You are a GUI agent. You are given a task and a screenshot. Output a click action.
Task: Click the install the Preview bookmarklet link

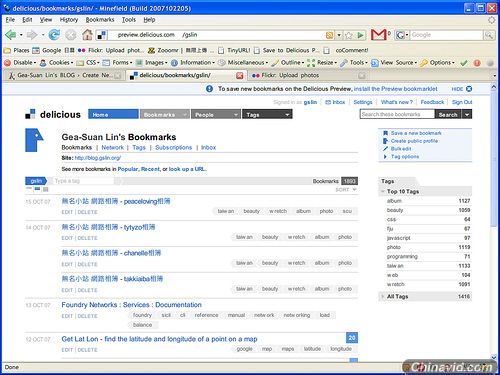coord(395,89)
